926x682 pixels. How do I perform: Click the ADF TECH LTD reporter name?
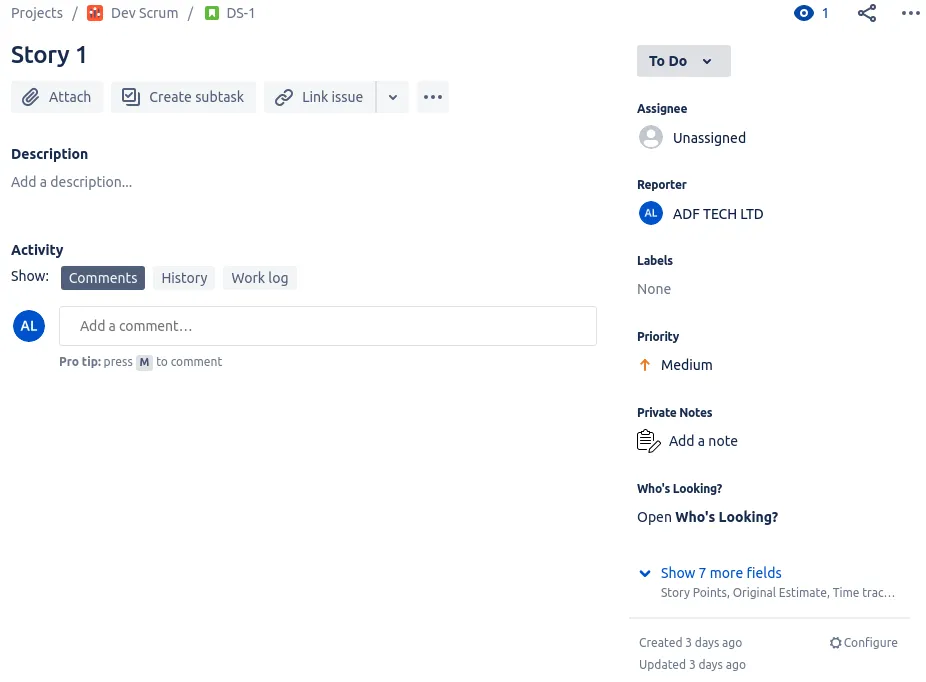pyautogui.click(x=718, y=214)
